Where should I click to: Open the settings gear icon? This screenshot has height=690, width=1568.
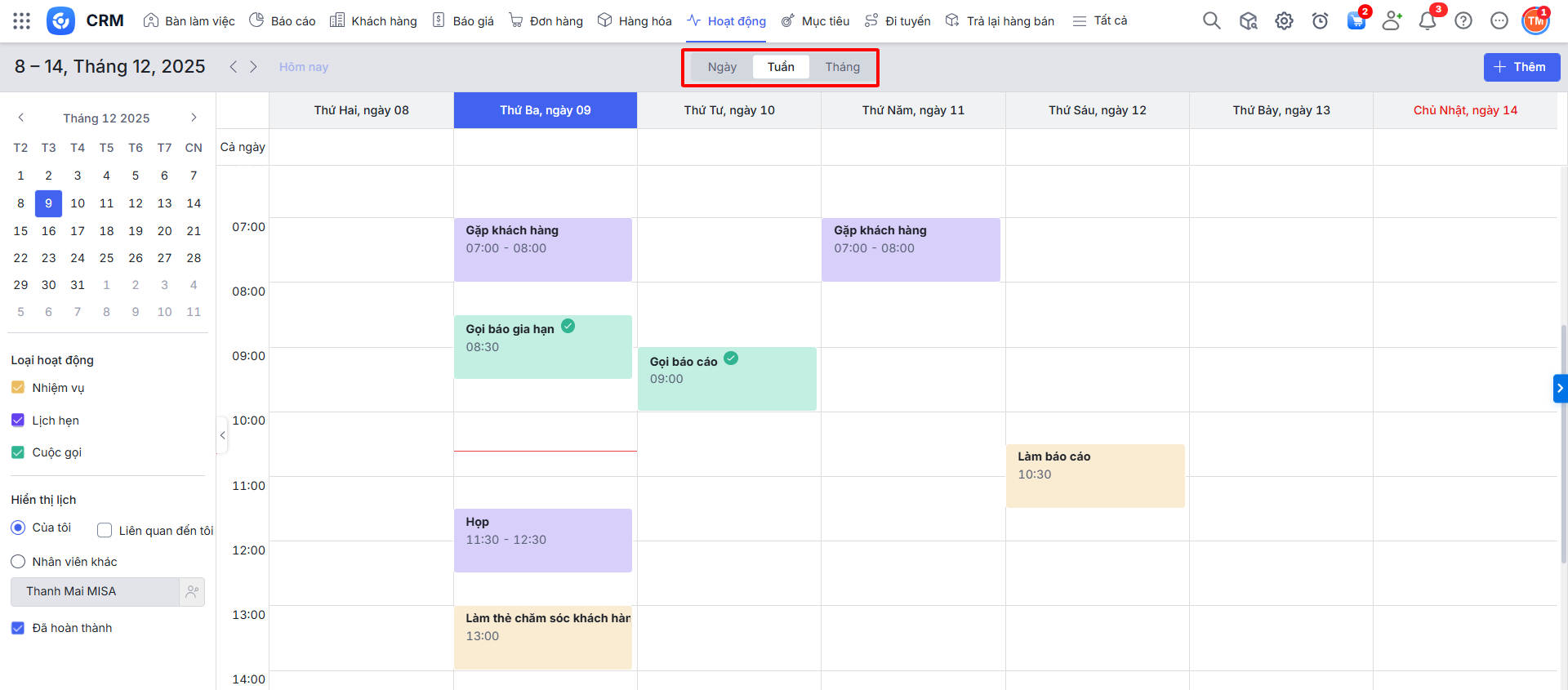coord(1284,21)
